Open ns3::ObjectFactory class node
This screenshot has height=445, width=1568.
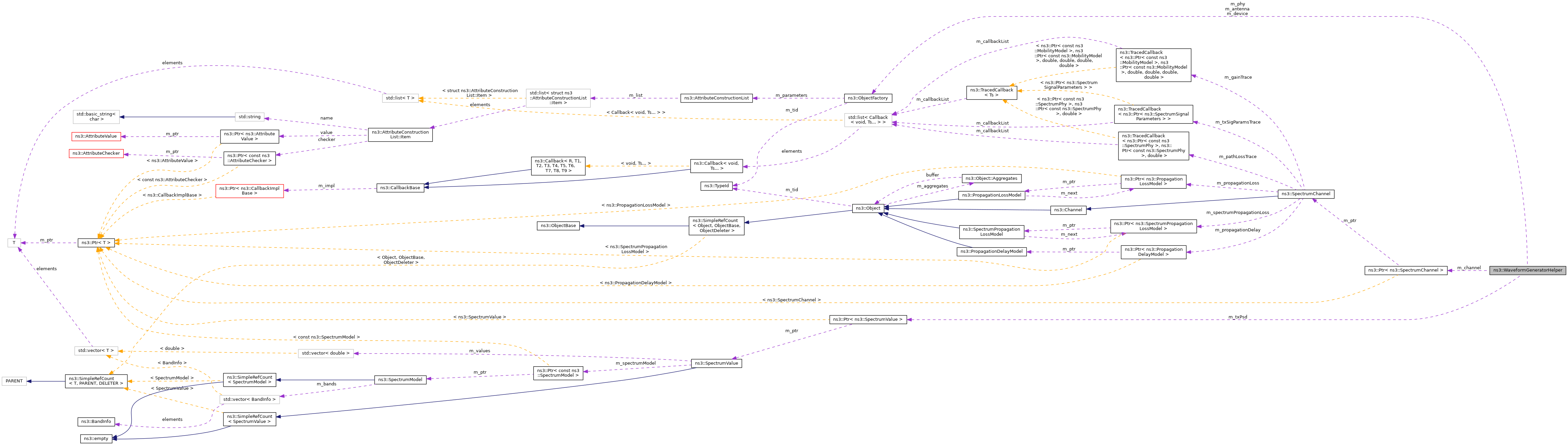868,98
